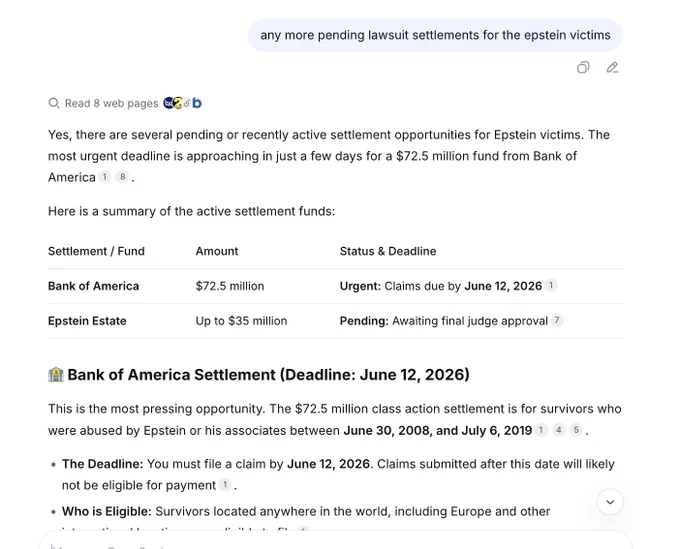Click the Bank of America Settlement heading
Viewport: 680px width, 549px height.
coord(268,375)
